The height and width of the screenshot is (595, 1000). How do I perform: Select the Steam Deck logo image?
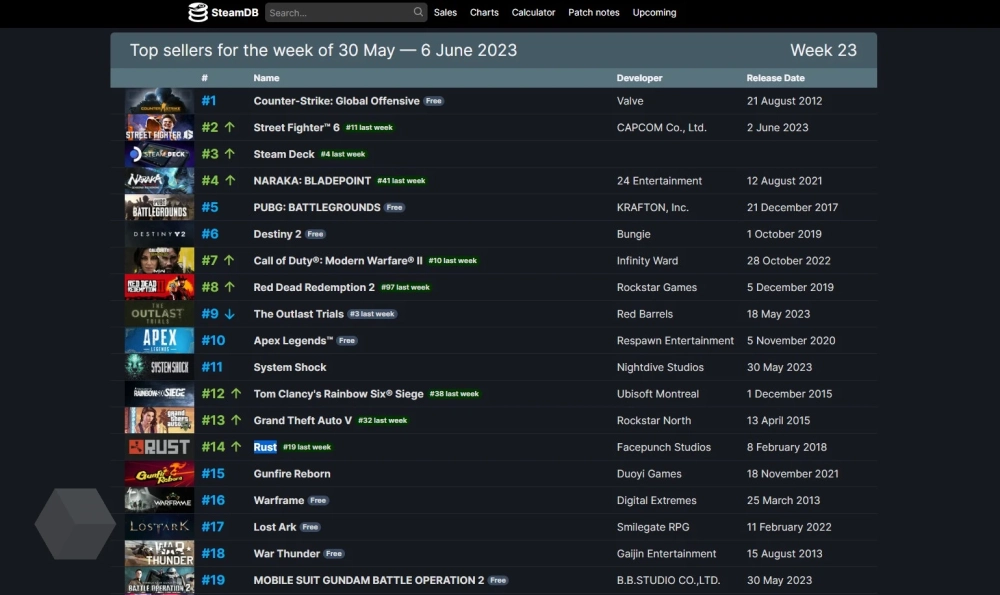pos(159,155)
